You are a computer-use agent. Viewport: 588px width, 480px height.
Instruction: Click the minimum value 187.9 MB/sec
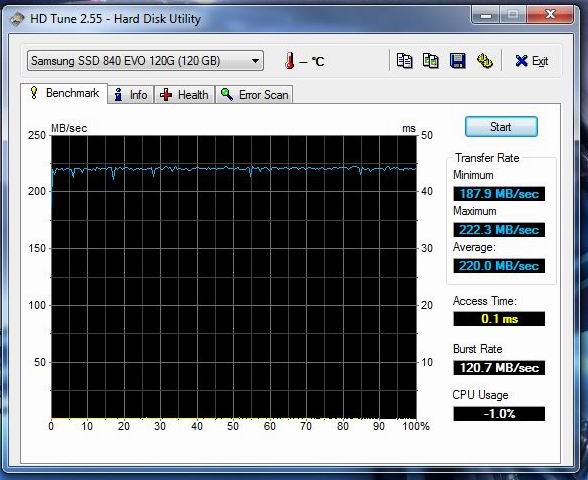499,194
